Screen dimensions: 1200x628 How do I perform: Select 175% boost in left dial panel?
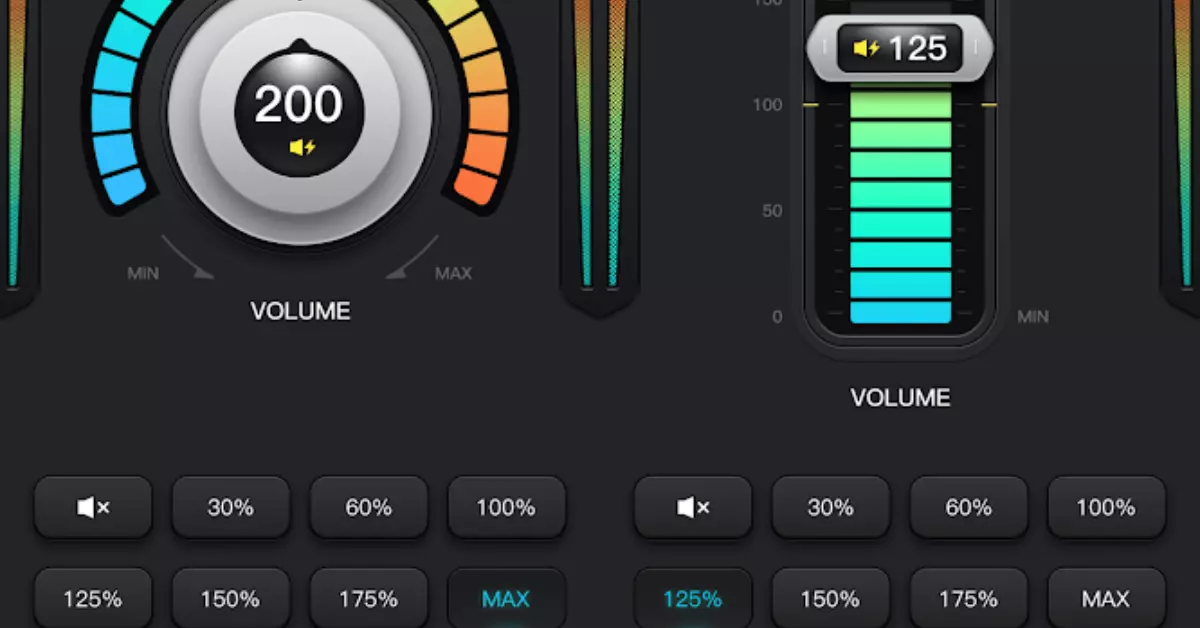tap(369, 598)
